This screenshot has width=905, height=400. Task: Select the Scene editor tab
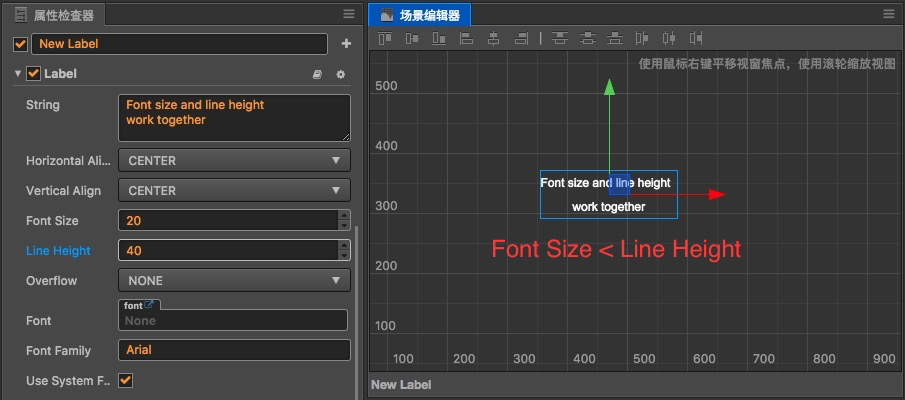[x=420, y=15]
